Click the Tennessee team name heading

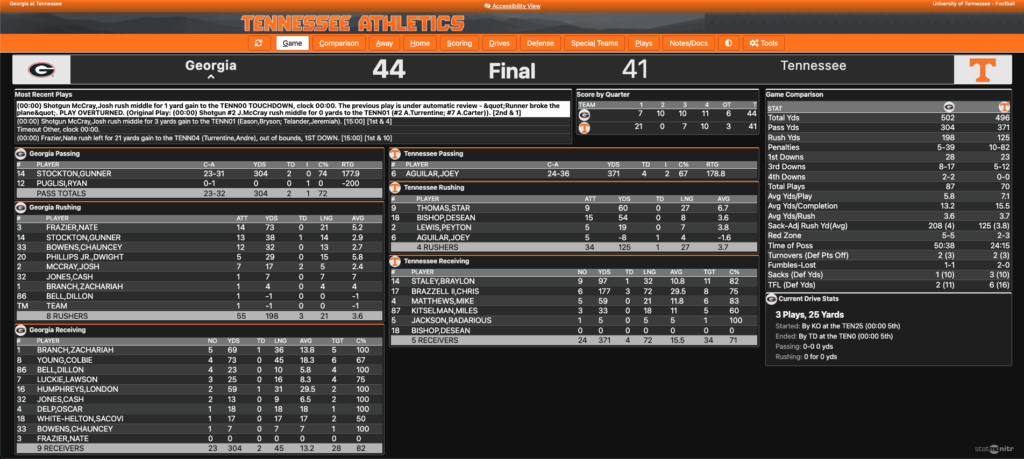pyautogui.click(x=814, y=65)
